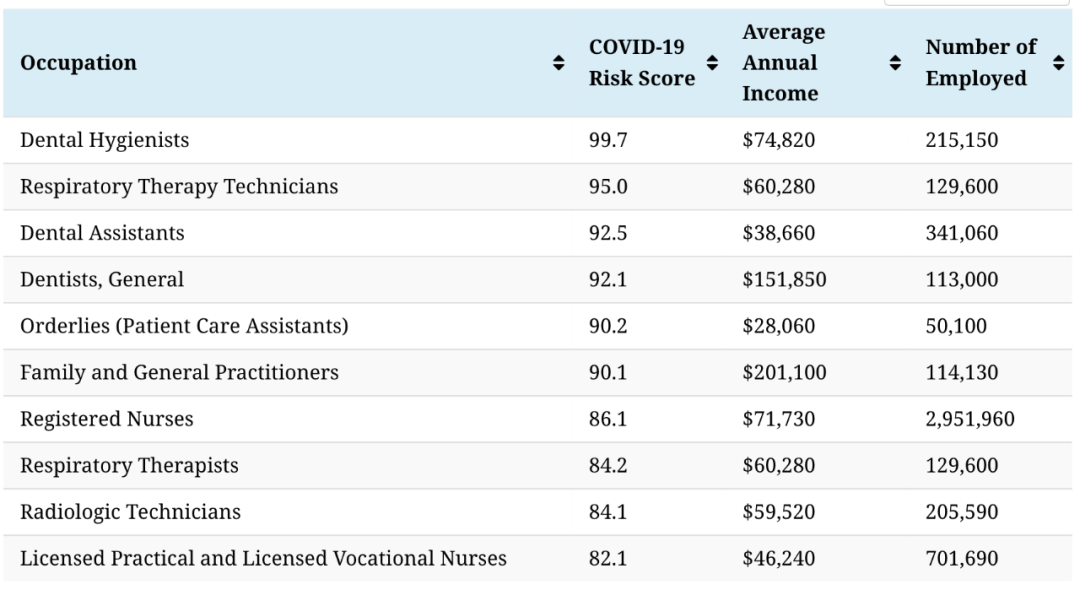
Task: Select the Radiologic Technicians row name
Action: (130, 512)
